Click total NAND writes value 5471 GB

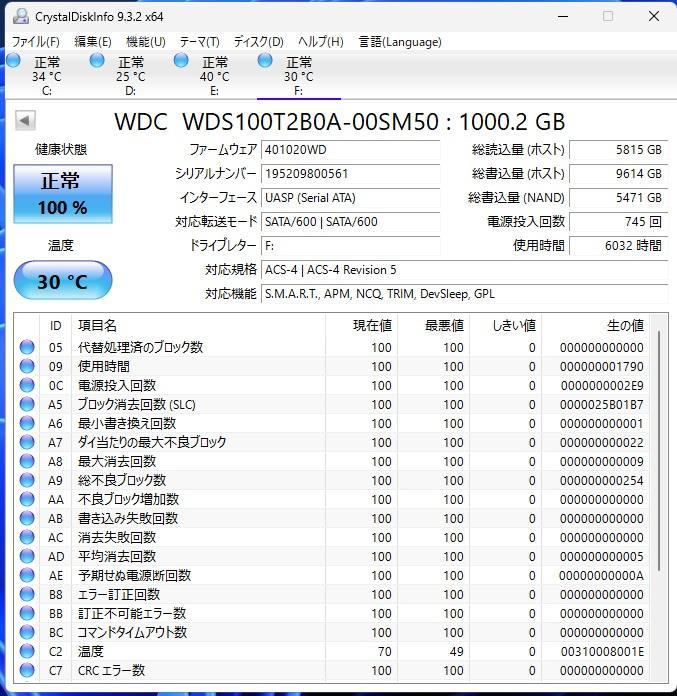click(x=618, y=198)
